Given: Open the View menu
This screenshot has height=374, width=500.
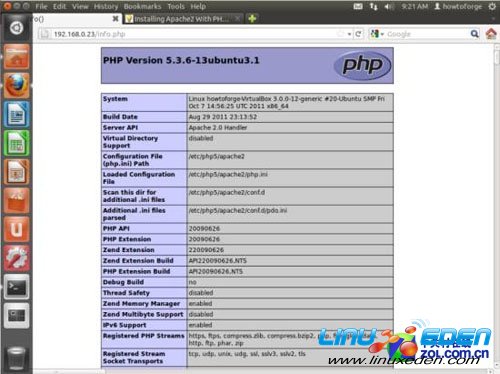Looking at the screenshot, I should point(80,6).
